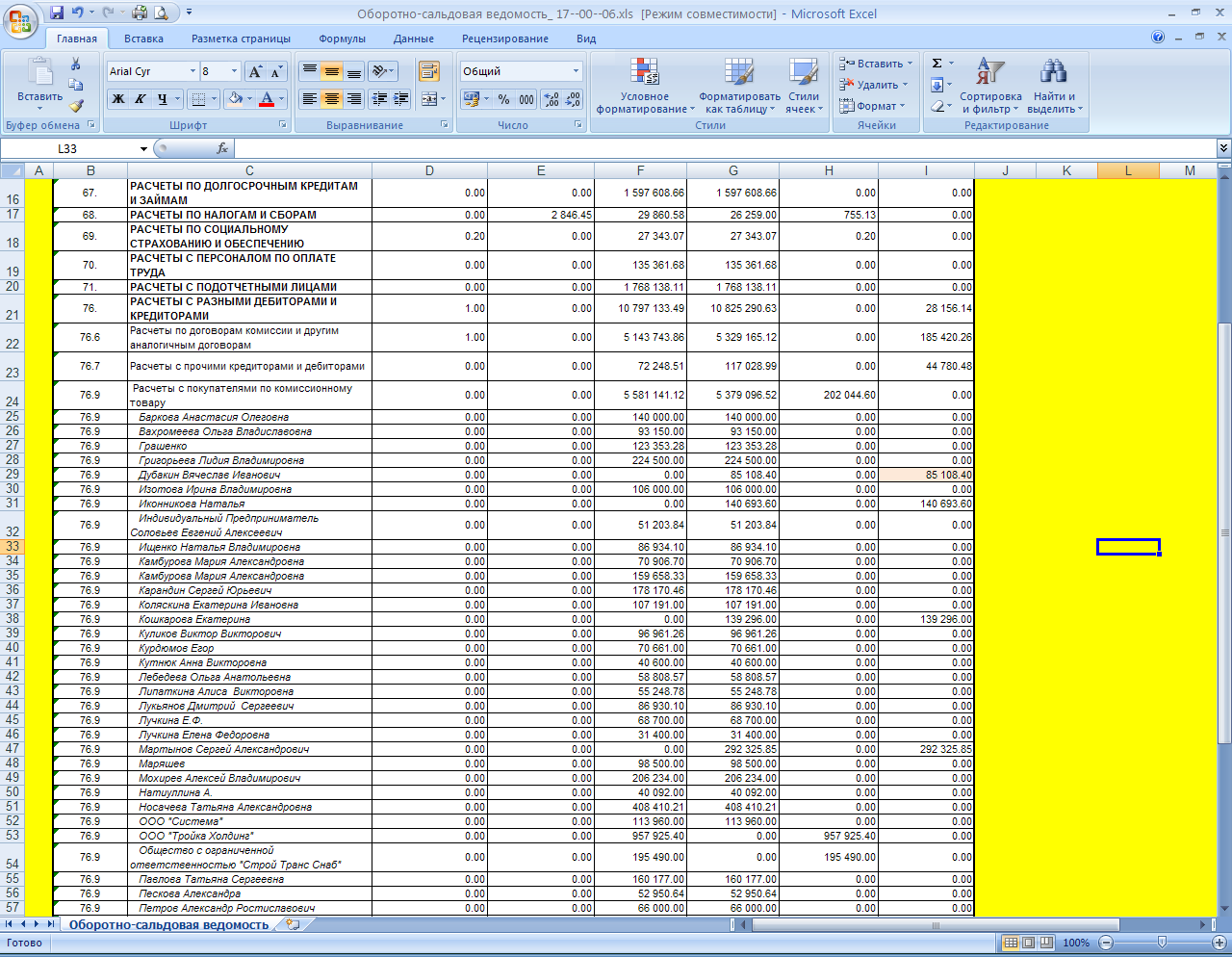Switch to the Формулы ribbon tab
Screen dimensions: 1232x957
(x=342, y=39)
